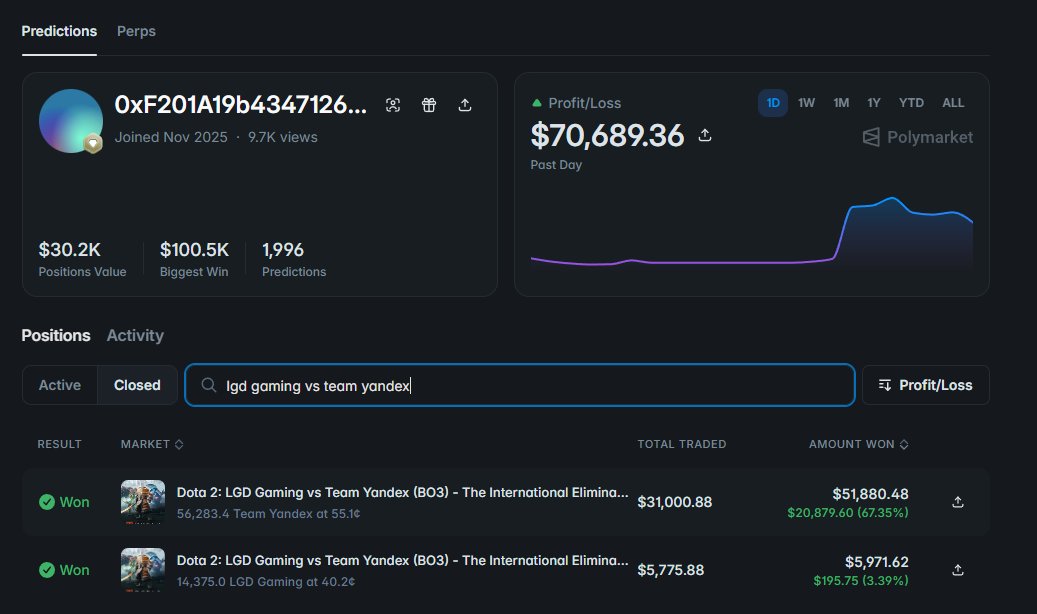
Task: Click the thumbnail of the Team Yandex position
Action: 143,502
